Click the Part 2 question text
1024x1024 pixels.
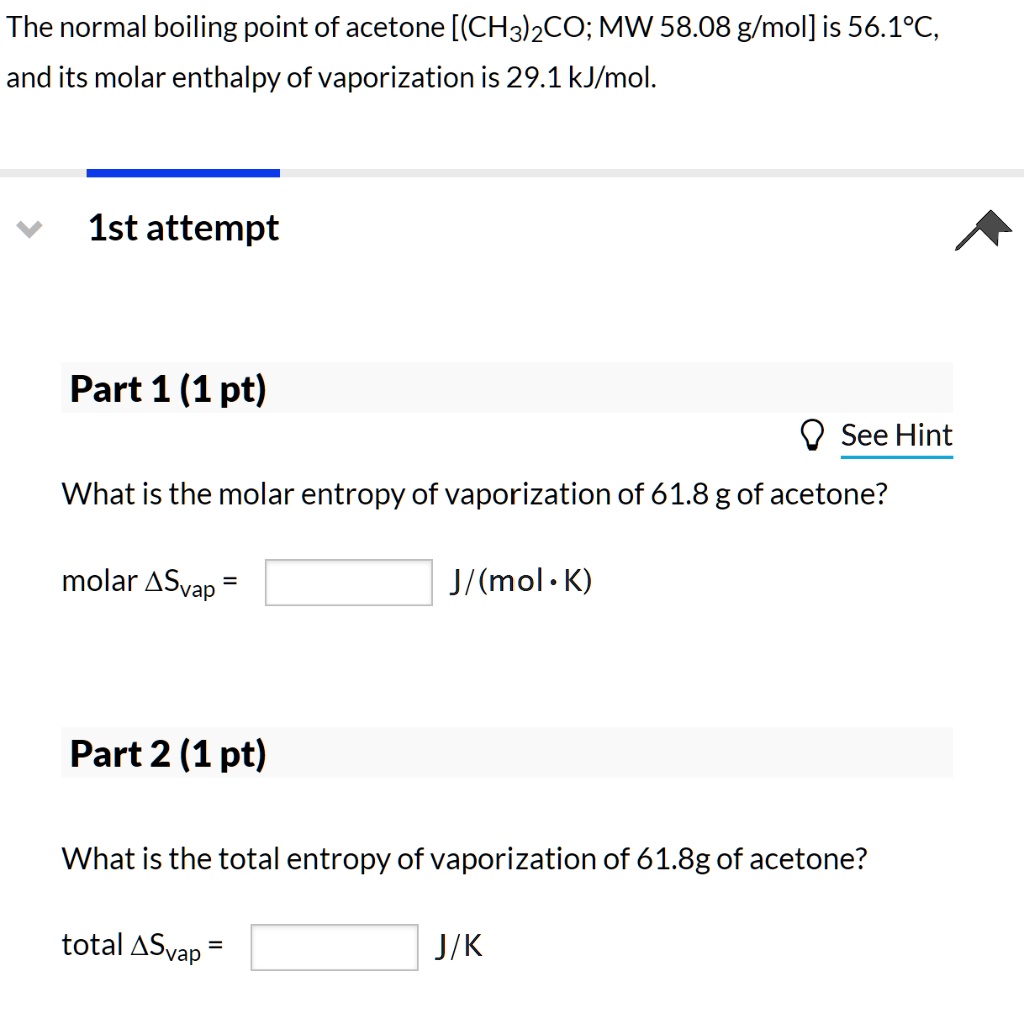tap(464, 858)
